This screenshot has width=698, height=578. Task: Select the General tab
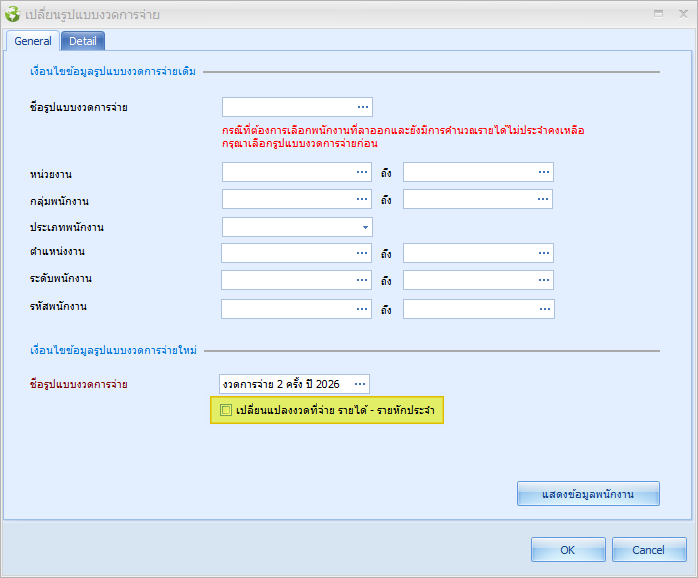click(33, 41)
